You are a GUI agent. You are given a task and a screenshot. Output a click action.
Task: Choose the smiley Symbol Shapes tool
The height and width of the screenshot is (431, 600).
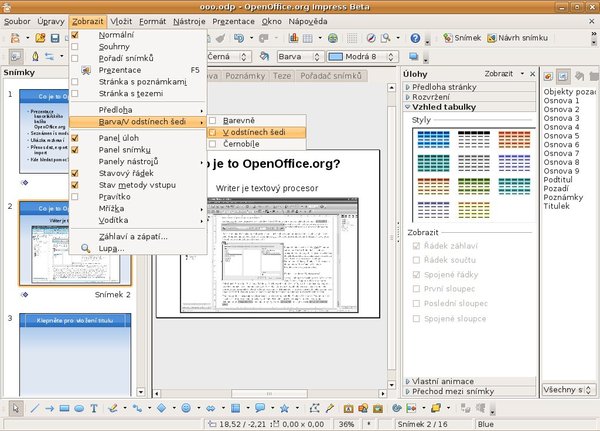pyautogui.click(x=186, y=408)
